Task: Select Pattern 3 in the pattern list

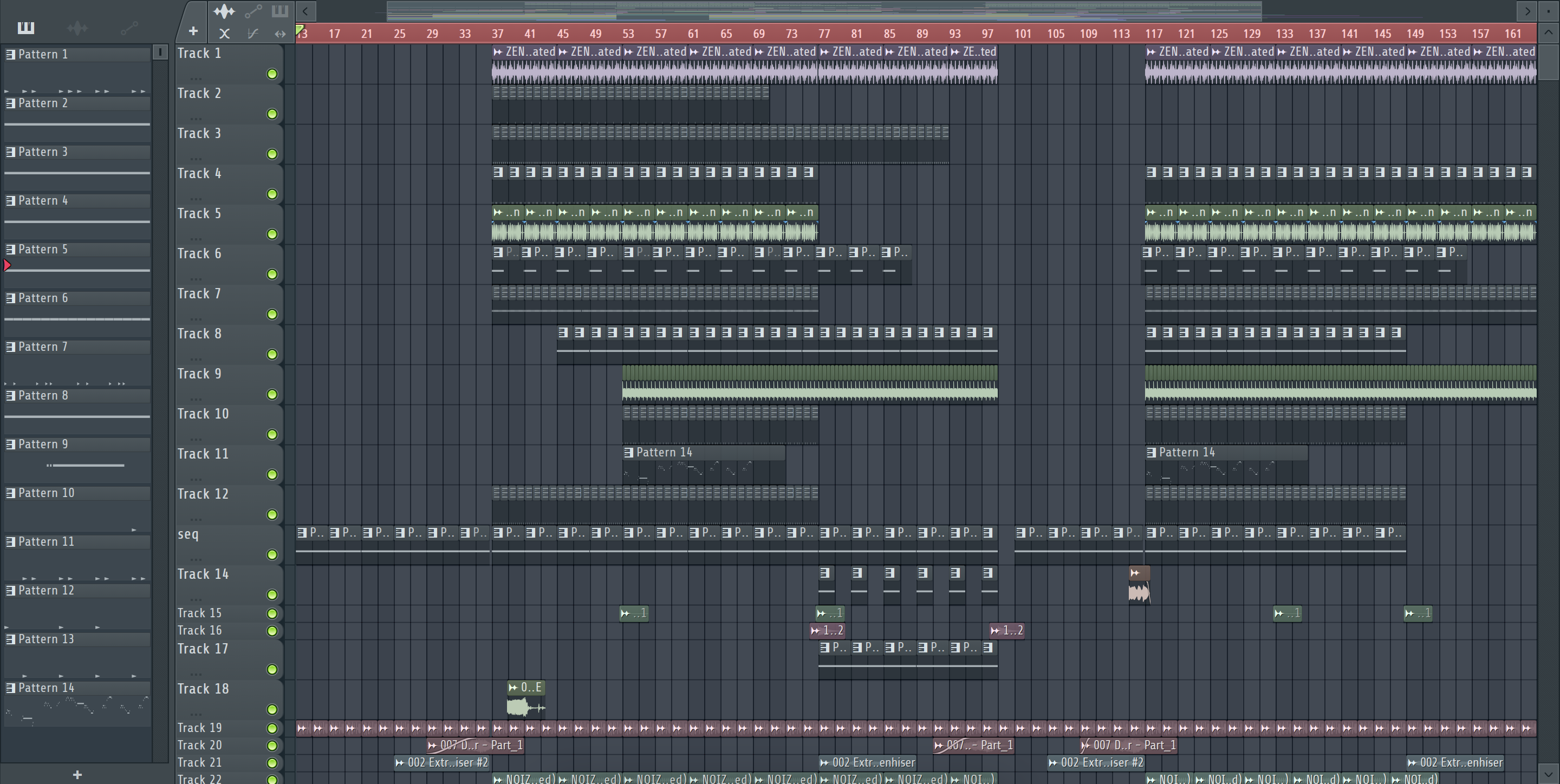Action: click(x=77, y=152)
